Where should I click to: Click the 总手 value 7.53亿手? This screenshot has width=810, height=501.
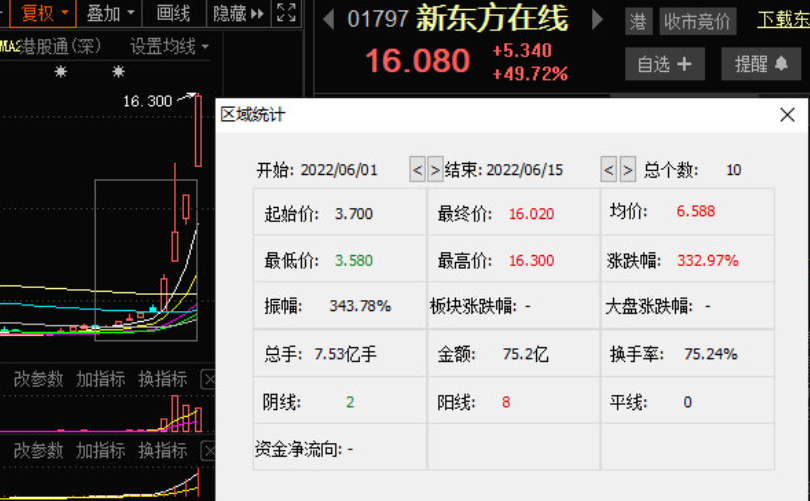pyautogui.click(x=346, y=354)
